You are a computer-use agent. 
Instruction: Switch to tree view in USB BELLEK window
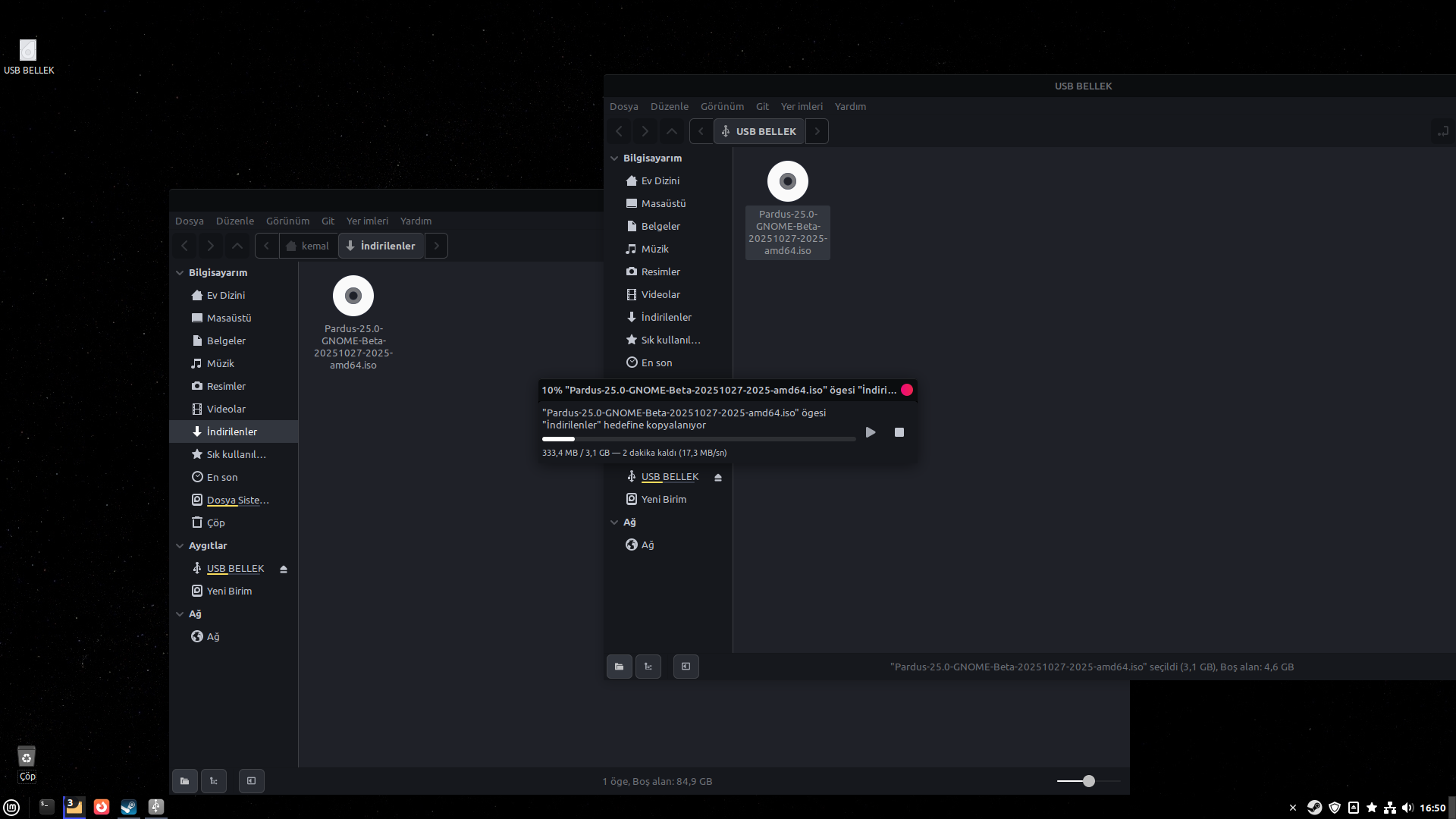coord(648,667)
